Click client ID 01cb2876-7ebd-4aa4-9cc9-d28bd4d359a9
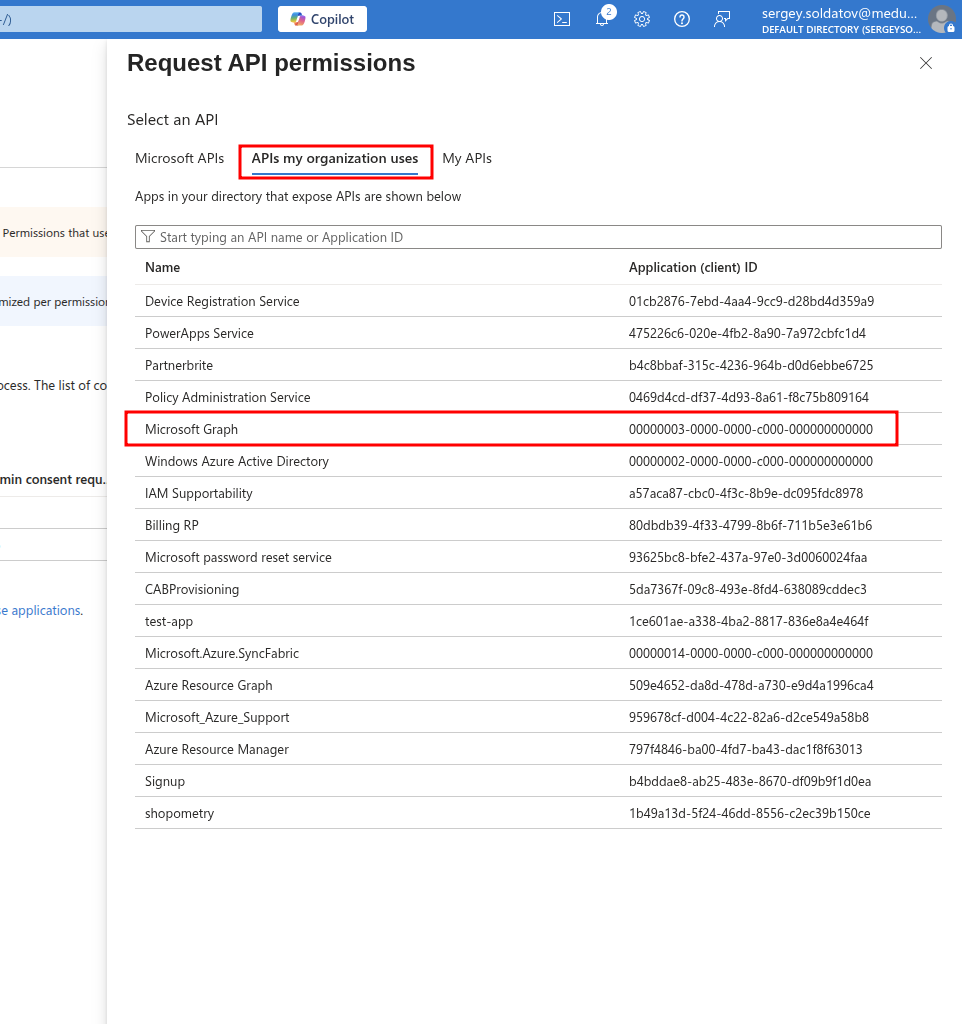Screen dimensions: 962x1024 [x=751, y=301]
